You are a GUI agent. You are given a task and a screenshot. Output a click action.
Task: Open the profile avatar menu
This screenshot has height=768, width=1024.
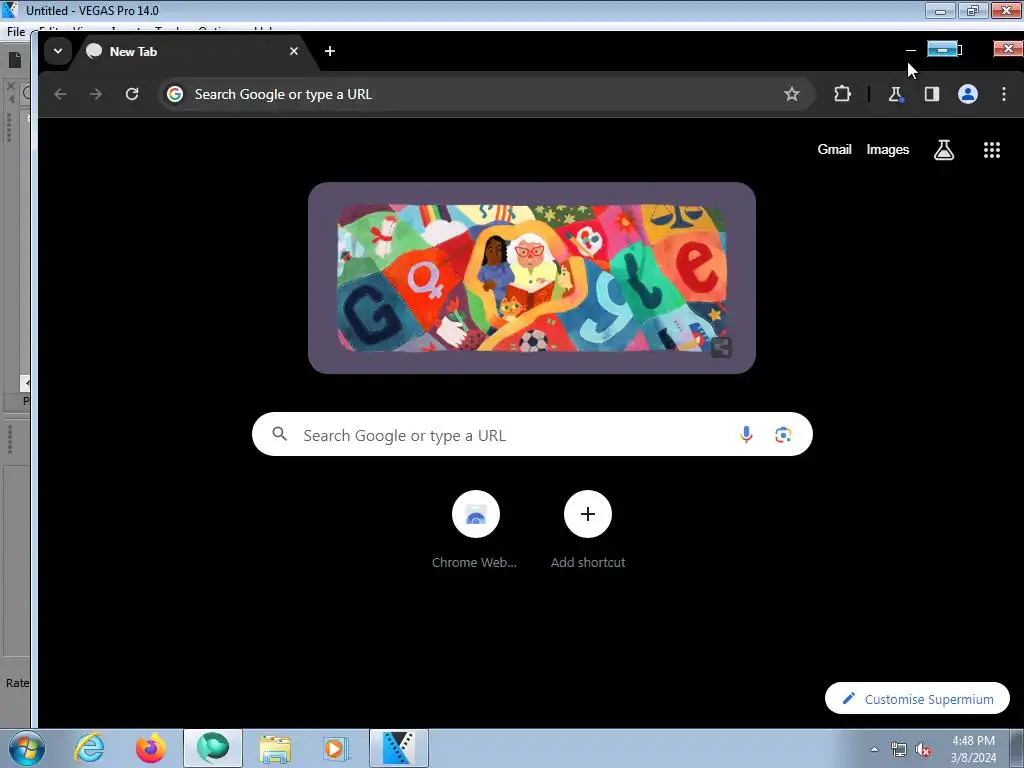pyautogui.click(x=968, y=94)
